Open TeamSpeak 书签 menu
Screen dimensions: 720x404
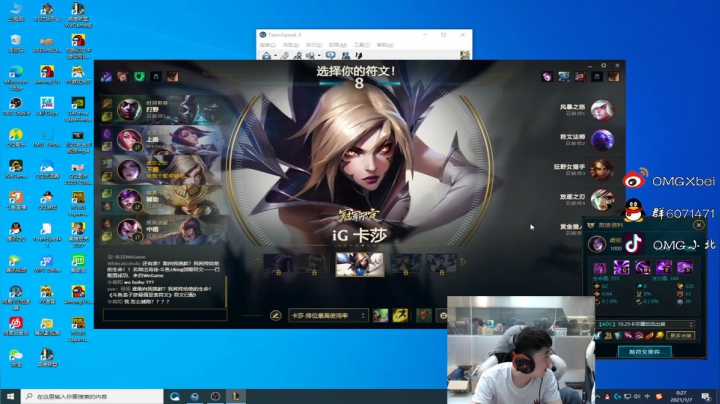pyautogui.click(x=291, y=45)
